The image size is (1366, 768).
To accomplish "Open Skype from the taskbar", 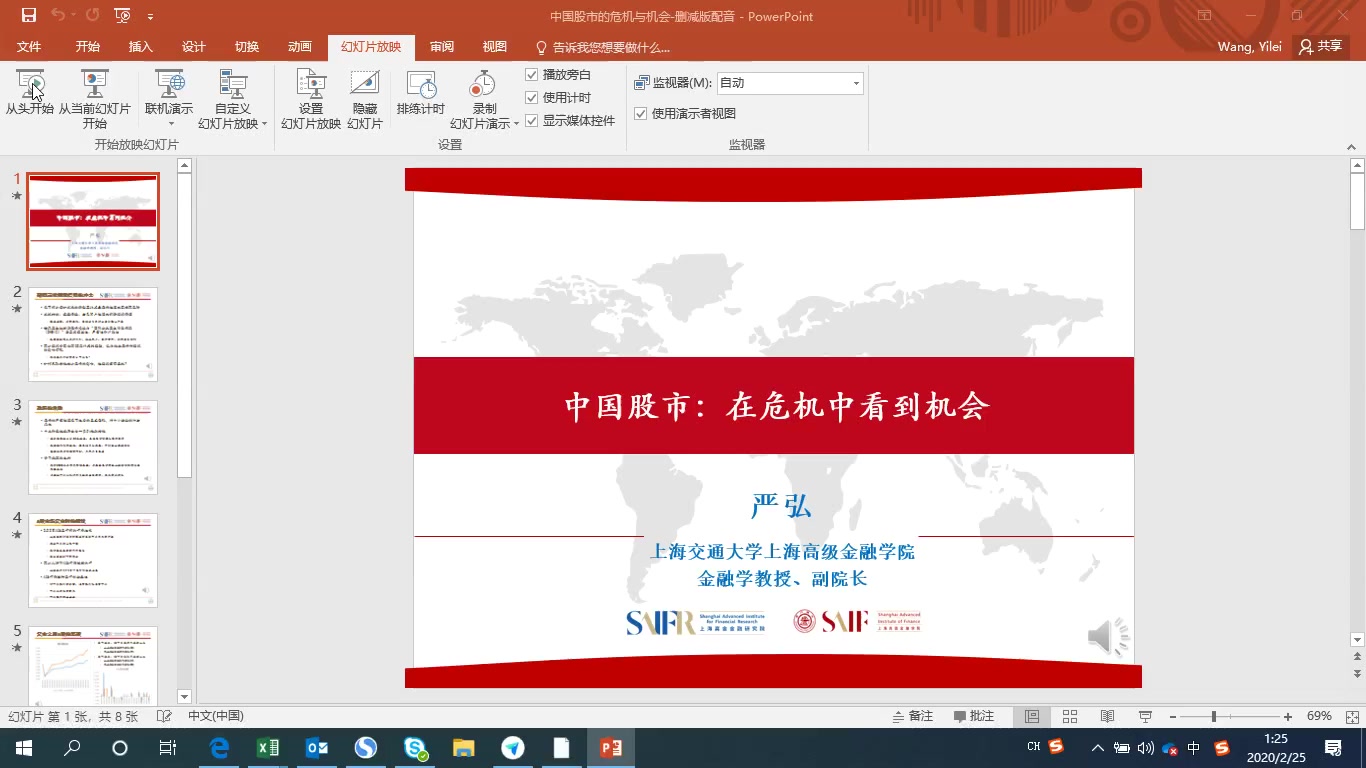I will pyautogui.click(x=415, y=748).
